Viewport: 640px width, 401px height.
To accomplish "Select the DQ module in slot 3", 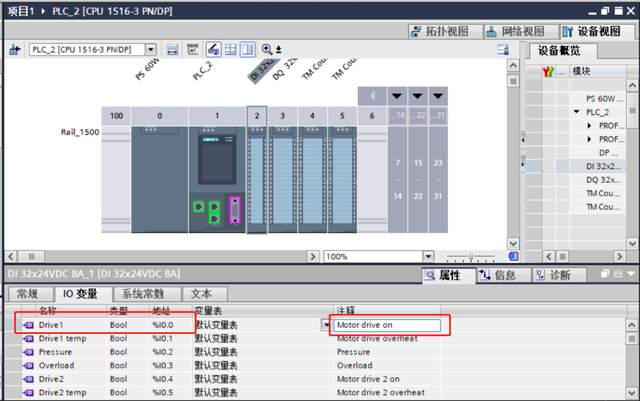I will point(282,180).
